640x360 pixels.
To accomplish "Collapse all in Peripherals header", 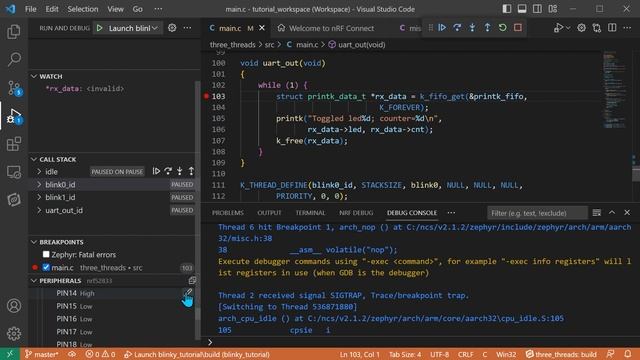I will point(192,280).
